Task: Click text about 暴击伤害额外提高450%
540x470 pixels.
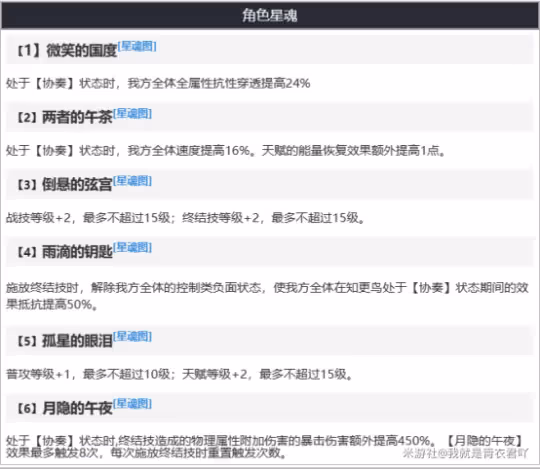Action: (x=264, y=447)
